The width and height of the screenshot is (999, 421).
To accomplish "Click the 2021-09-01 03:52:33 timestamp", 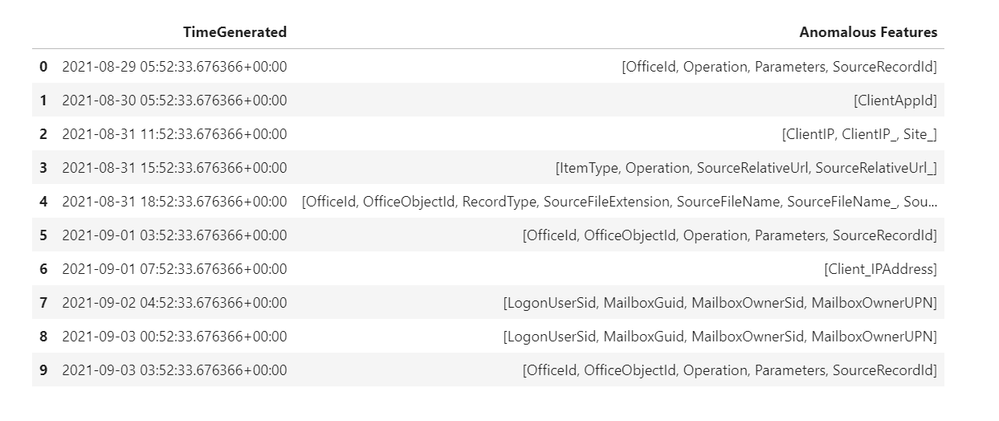I will pos(174,236).
